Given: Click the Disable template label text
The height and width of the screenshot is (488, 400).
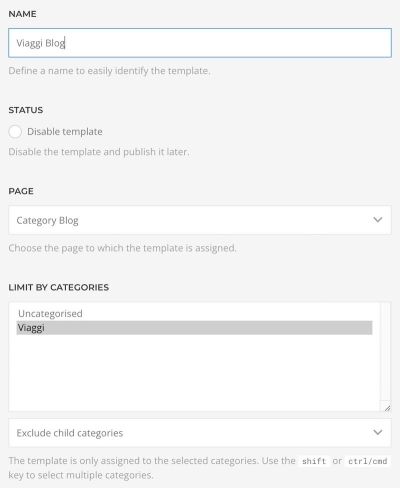Looking at the screenshot, I should click(65, 132).
